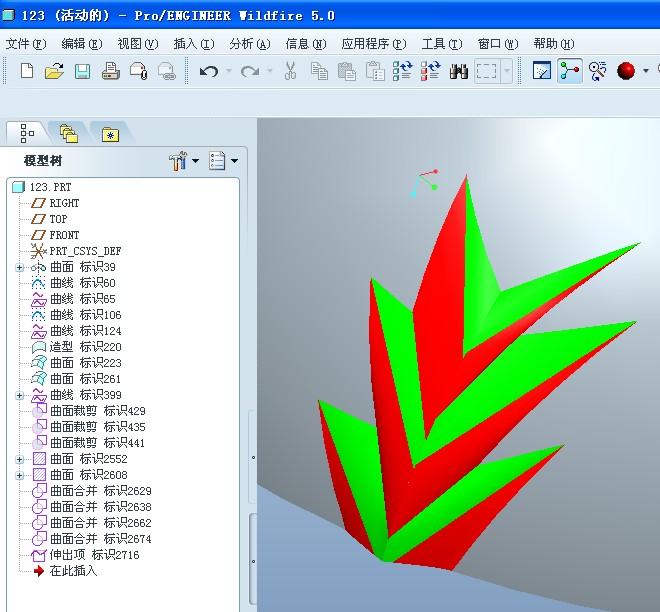Open the 分析(A) menu
The height and width of the screenshot is (612, 660).
click(x=250, y=44)
